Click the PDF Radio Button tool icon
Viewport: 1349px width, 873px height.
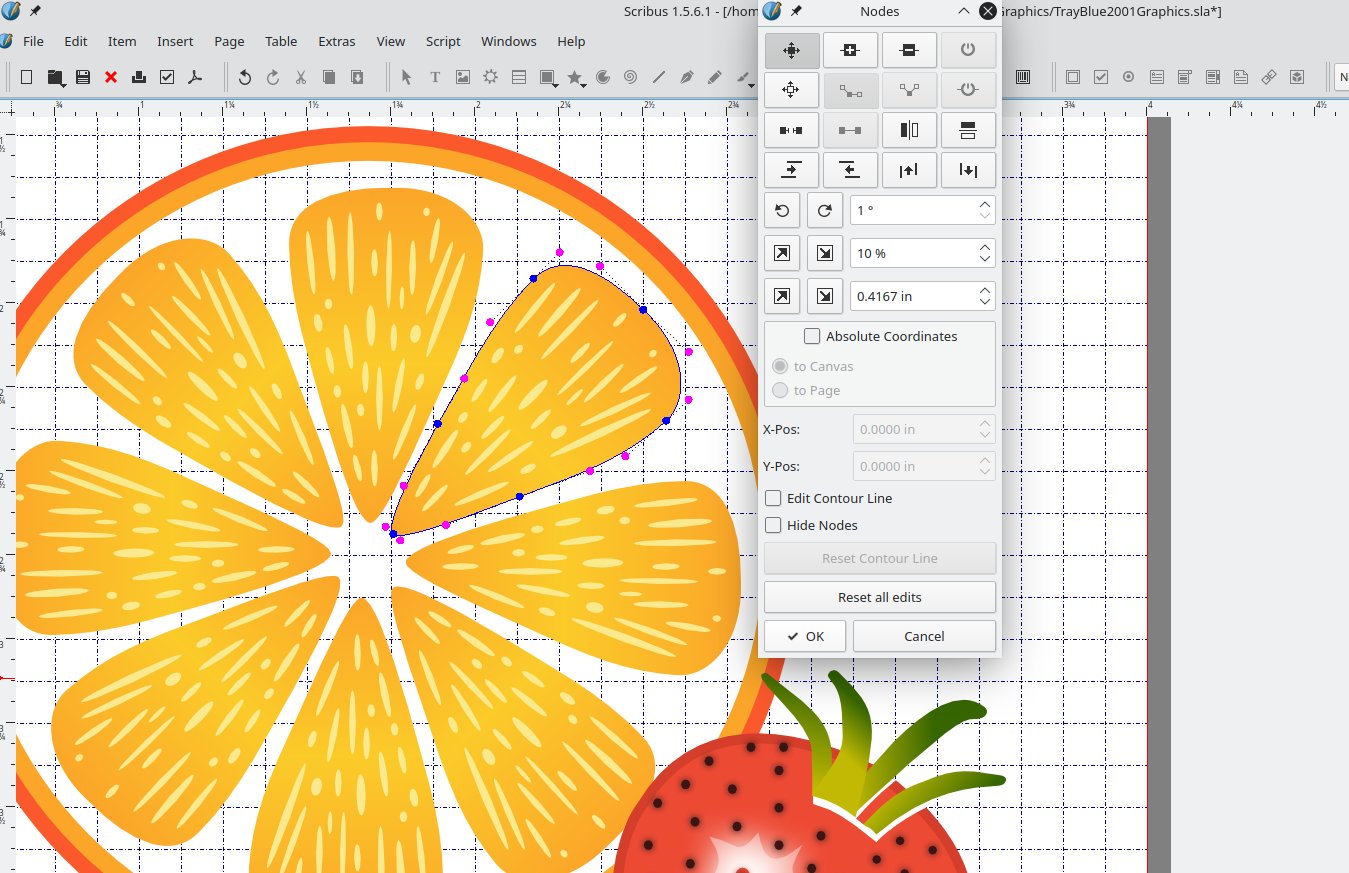1129,77
